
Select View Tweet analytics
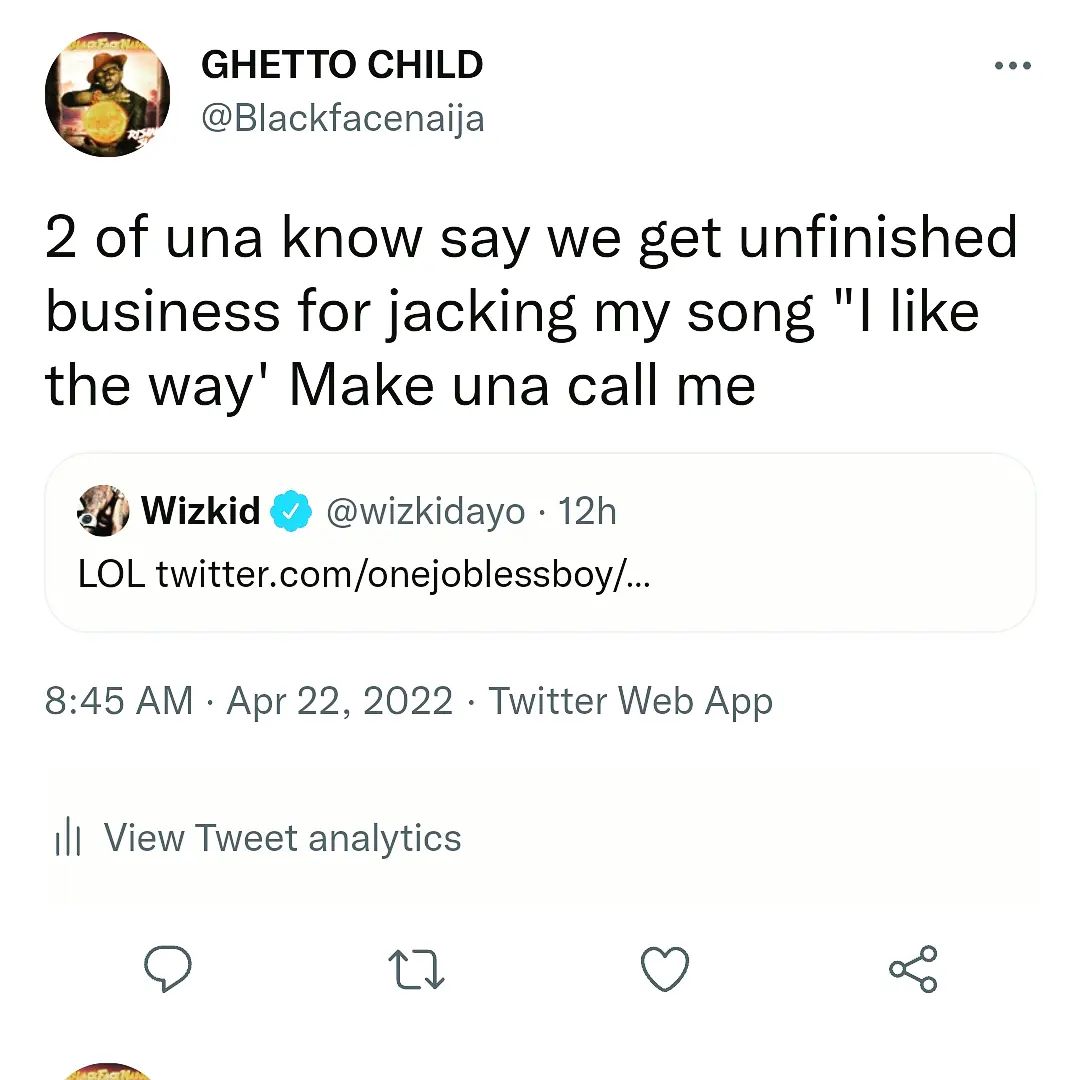click(282, 838)
